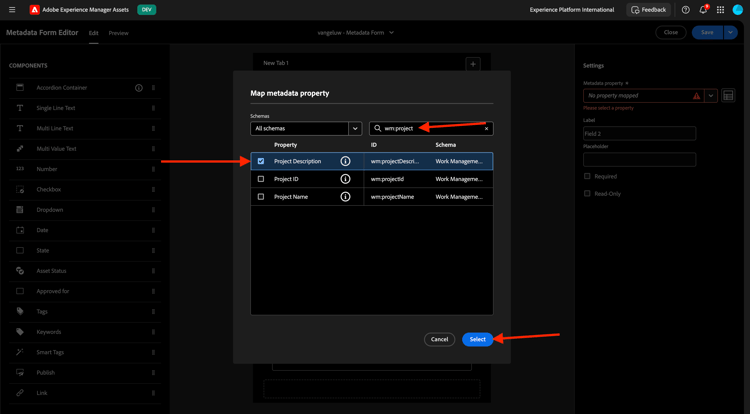This screenshot has height=414, width=750.
Task: Open the notifications bell
Action: [x=703, y=10]
